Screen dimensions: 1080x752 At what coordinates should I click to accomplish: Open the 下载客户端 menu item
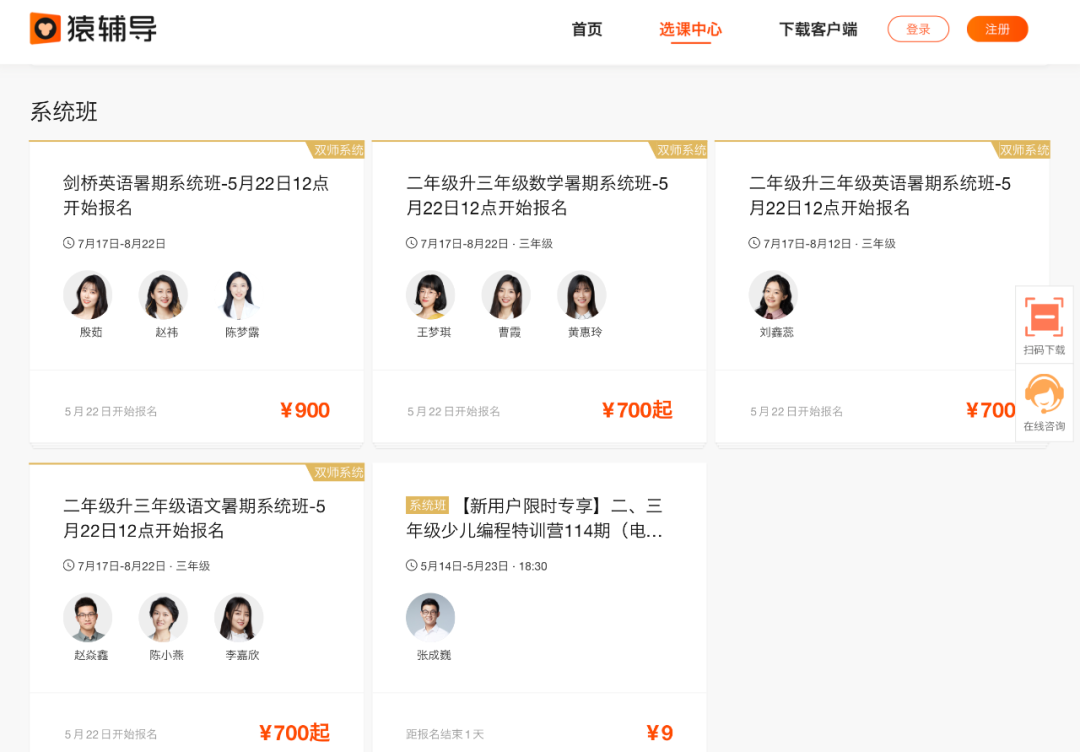coord(818,30)
